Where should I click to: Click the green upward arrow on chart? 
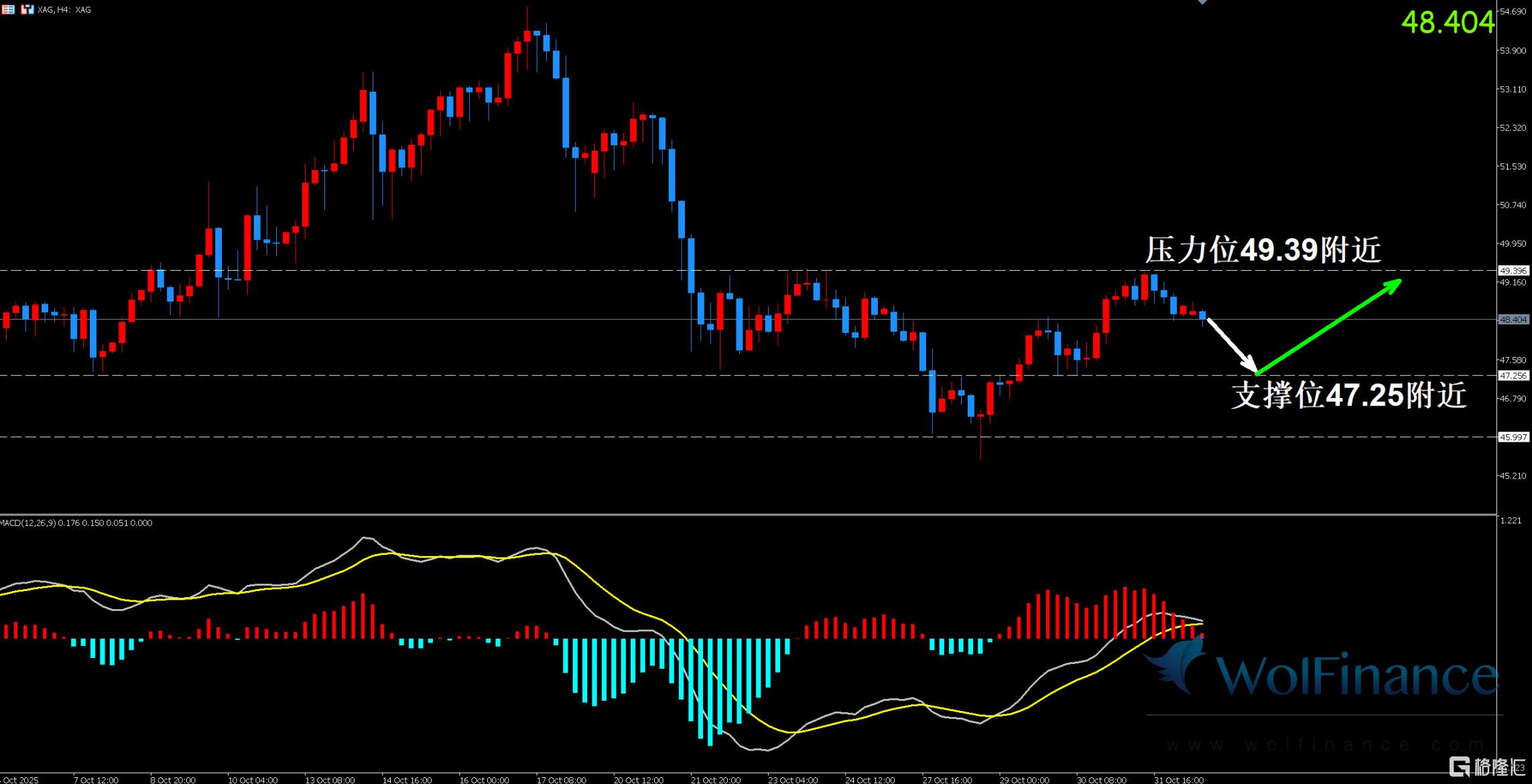pyautogui.click(x=1330, y=326)
